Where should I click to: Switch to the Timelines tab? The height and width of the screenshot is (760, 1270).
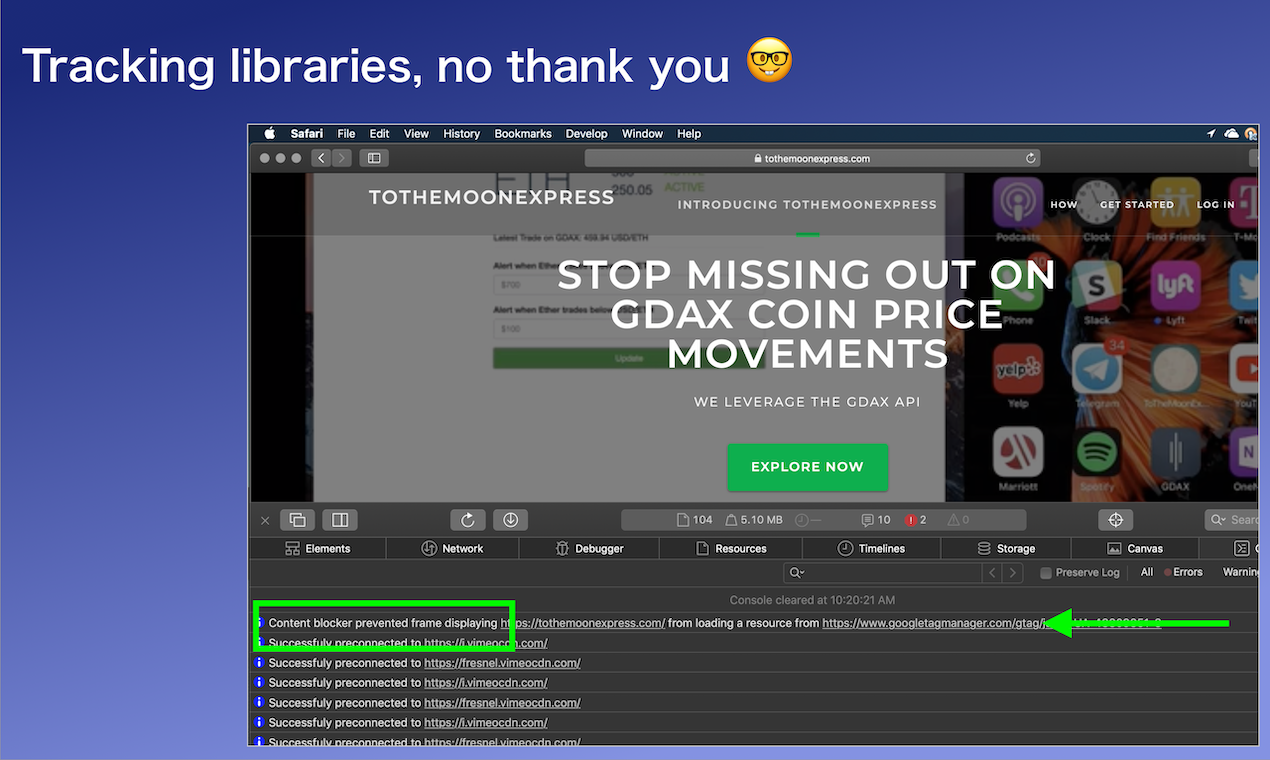(x=871, y=549)
